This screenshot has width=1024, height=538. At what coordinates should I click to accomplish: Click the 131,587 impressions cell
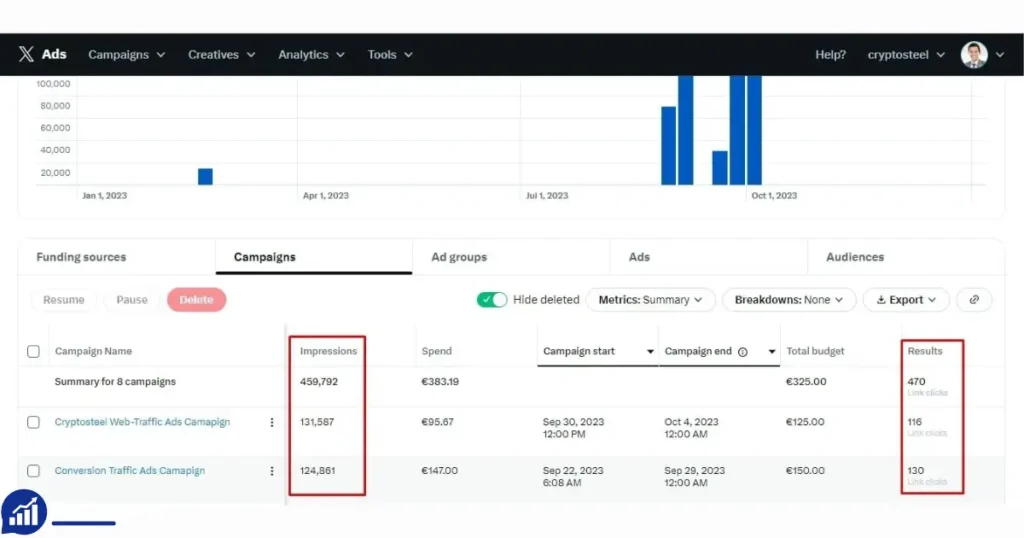pos(317,422)
